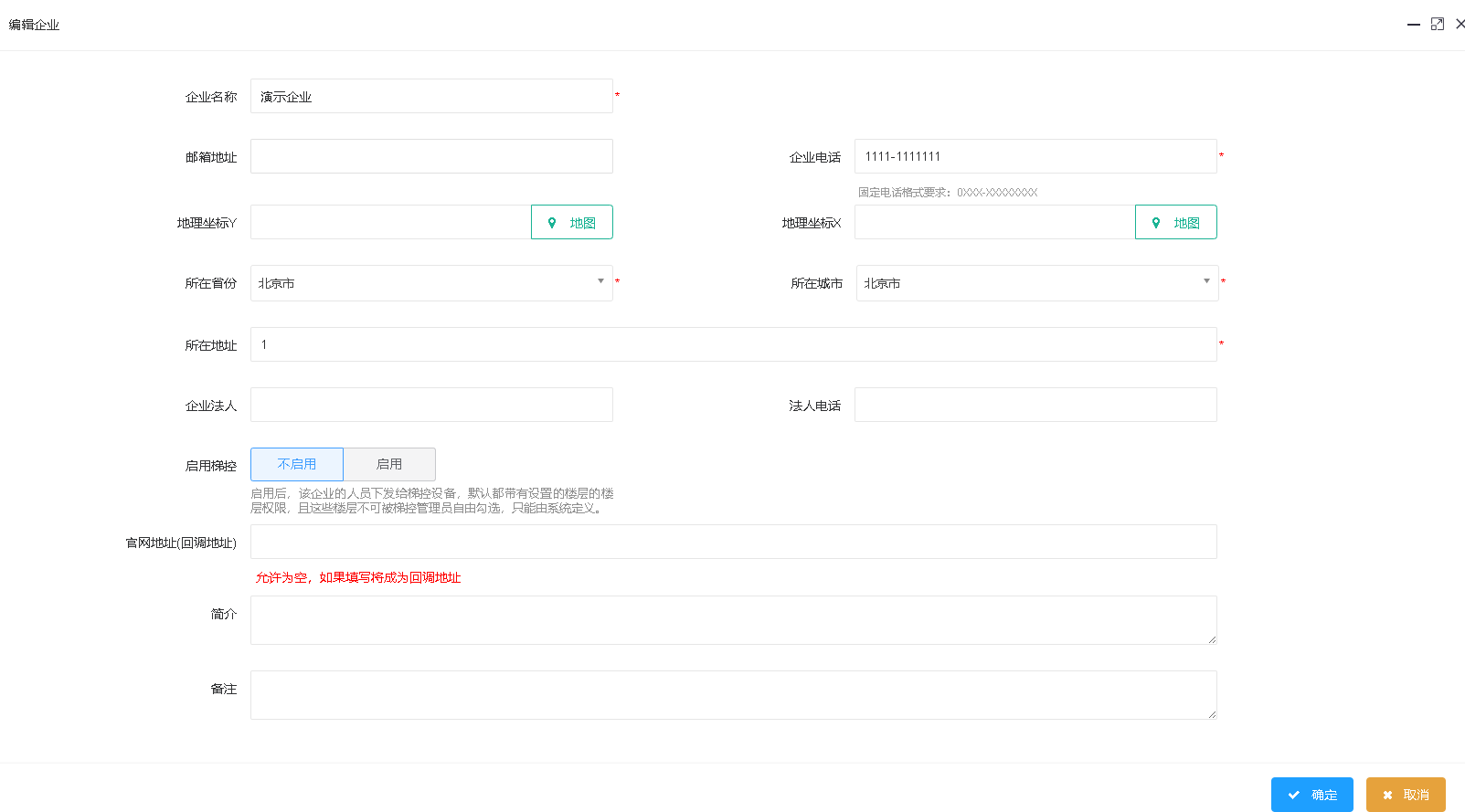Screen dimensions: 1465x812
Task: Open map picker for 地理坐标Y
Action: click(572, 222)
